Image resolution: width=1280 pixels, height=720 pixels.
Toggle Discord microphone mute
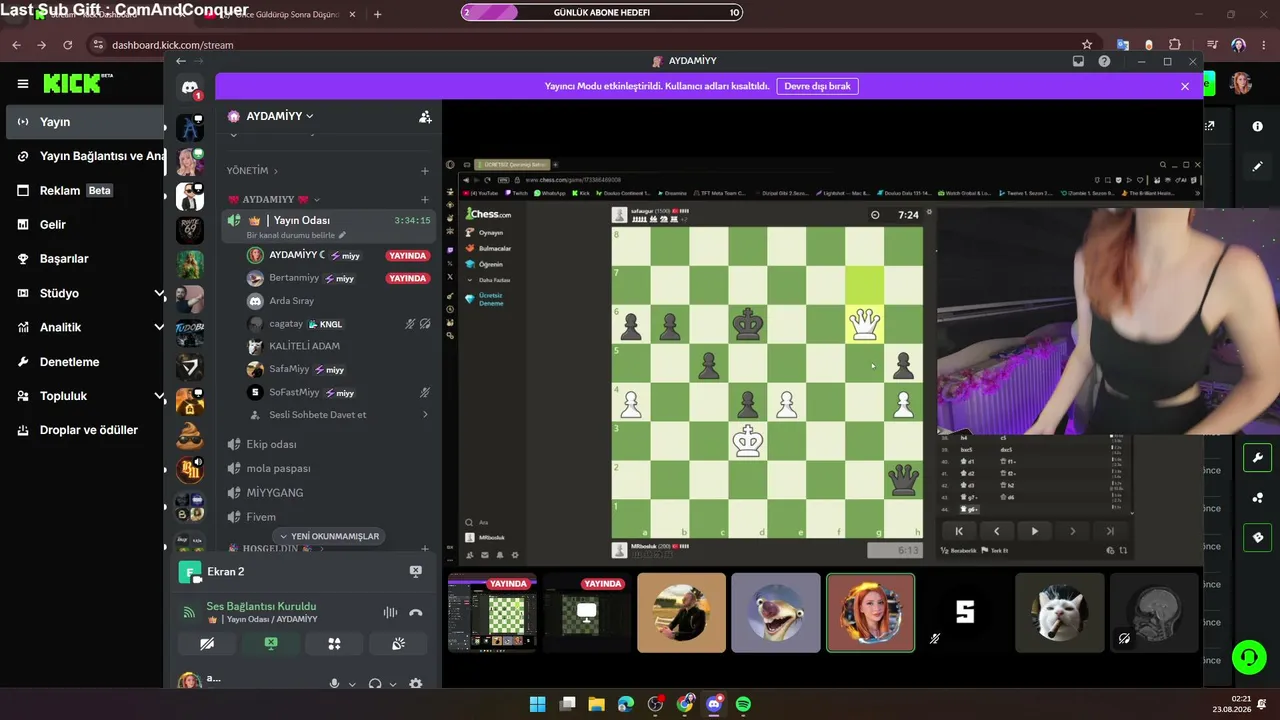click(x=335, y=684)
